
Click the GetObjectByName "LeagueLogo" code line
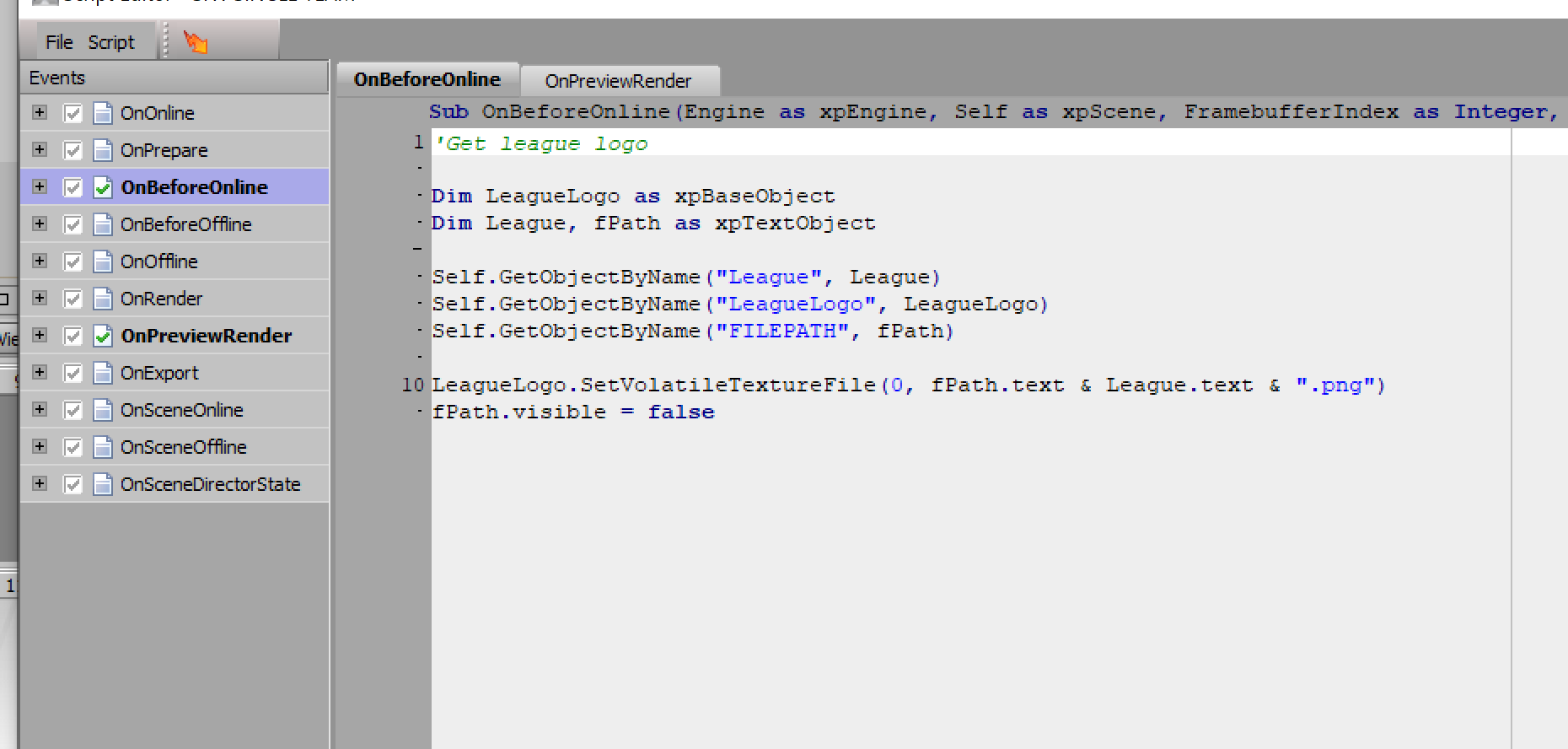coord(740,304)
